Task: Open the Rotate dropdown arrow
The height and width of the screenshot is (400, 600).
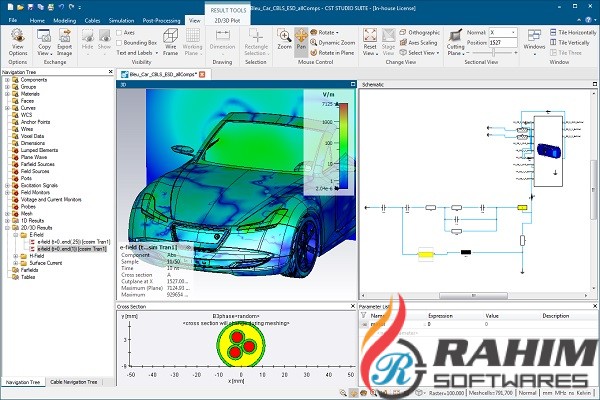Action: [x=337, y=33]
